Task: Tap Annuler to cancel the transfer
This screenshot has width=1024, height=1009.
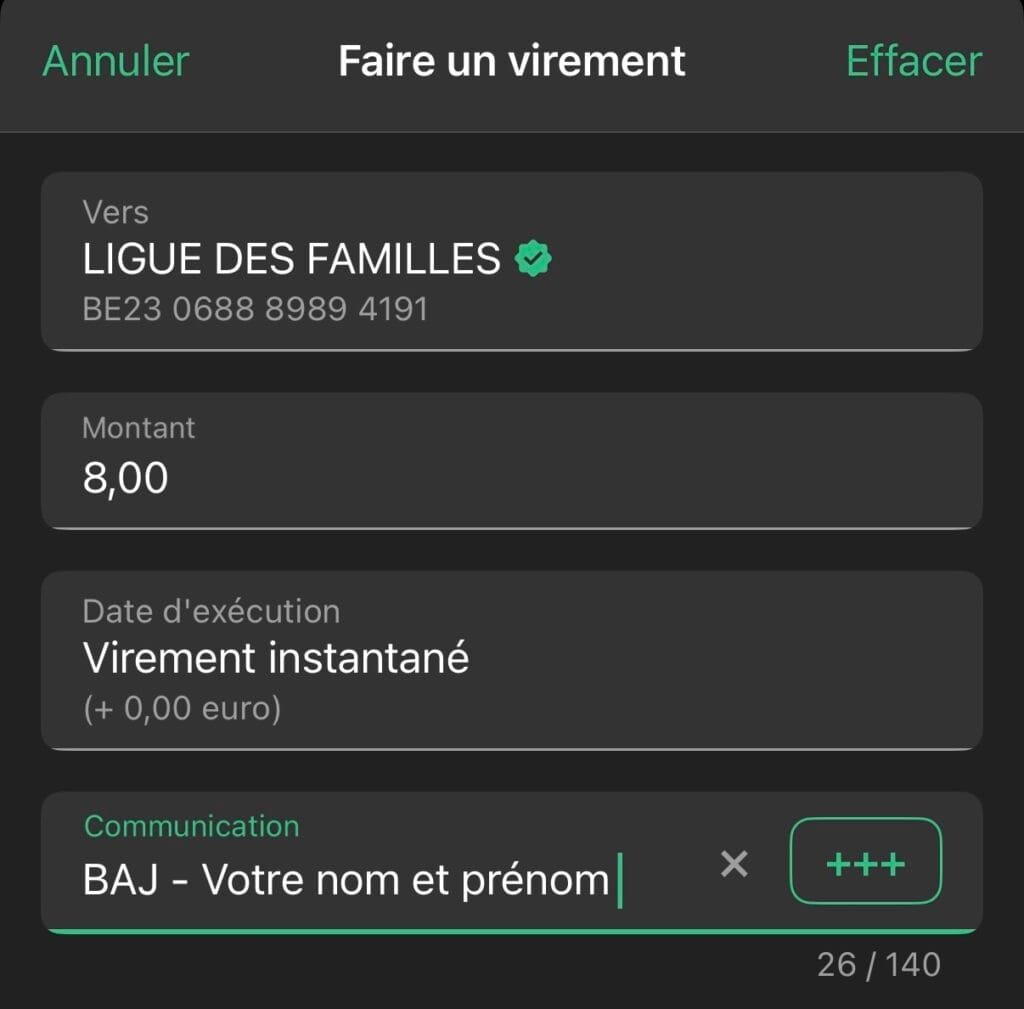Action: 116,61
